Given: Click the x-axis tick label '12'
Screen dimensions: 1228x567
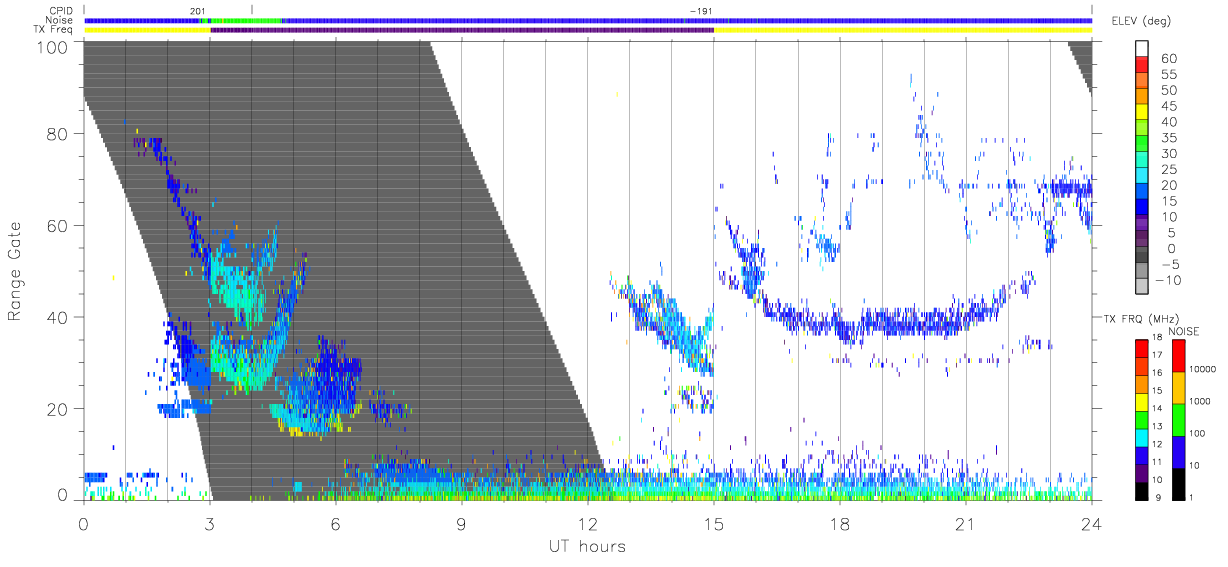Looking at the screenshot, I should pos(588,523).
